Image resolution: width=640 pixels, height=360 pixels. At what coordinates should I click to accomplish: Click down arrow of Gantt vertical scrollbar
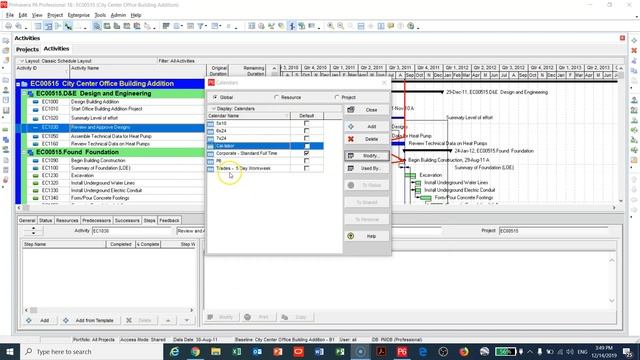click(621, 201)
